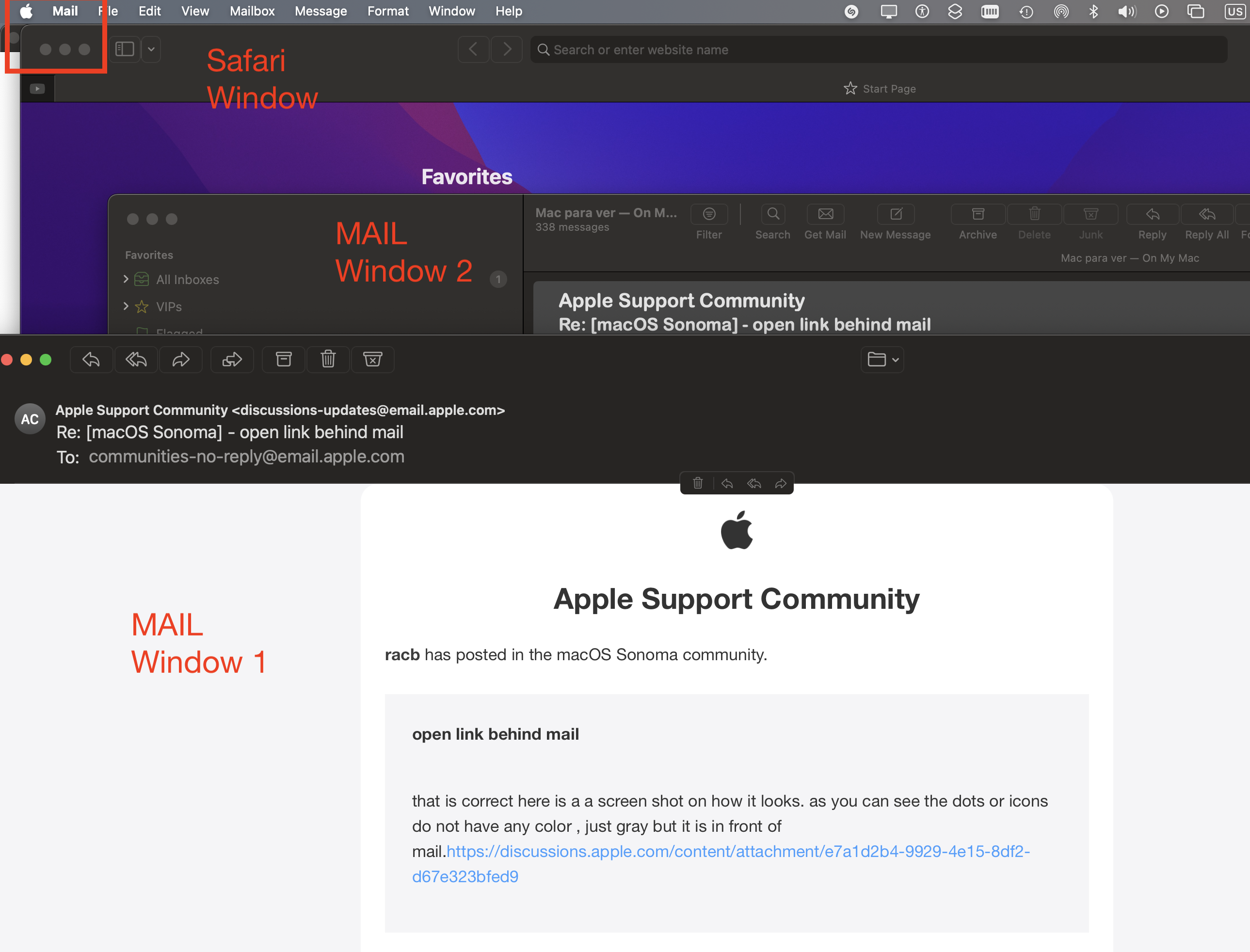
Task: Delete the message using the trash icon
Action: [x=328, y=359]
